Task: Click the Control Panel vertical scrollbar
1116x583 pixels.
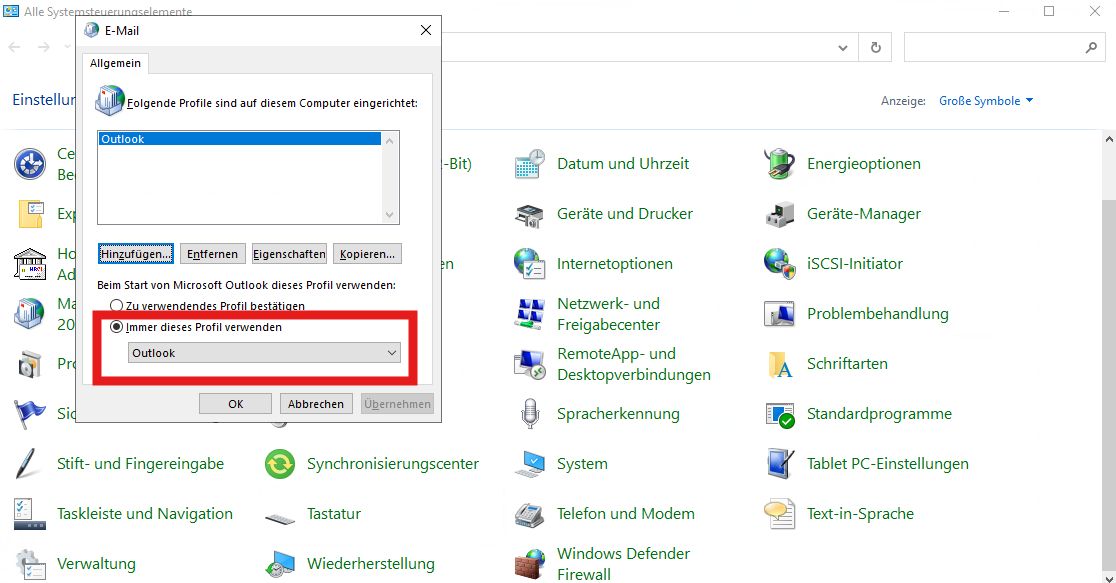Action: point(1109,356)
